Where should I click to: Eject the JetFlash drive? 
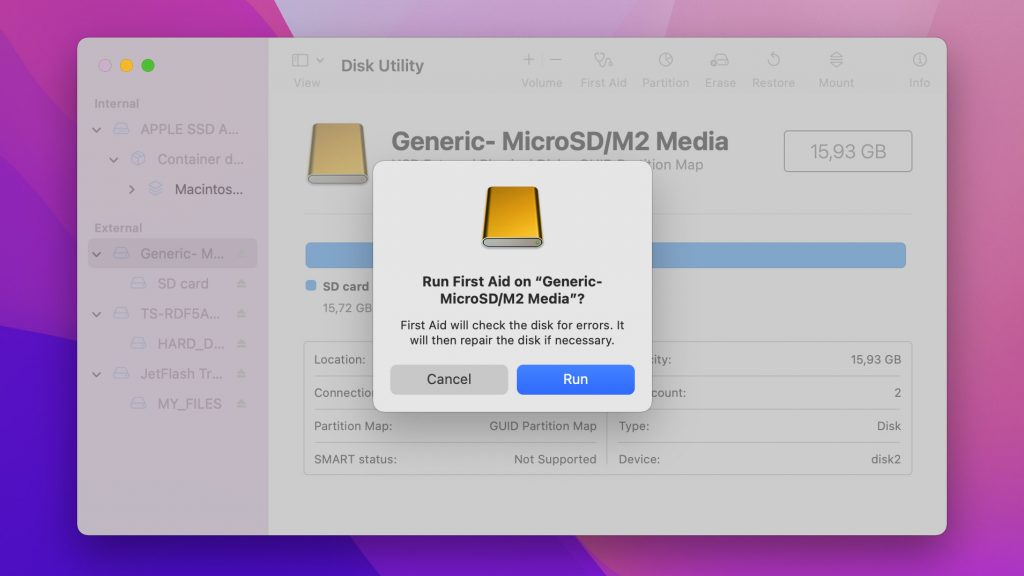[x=240, y=373]
